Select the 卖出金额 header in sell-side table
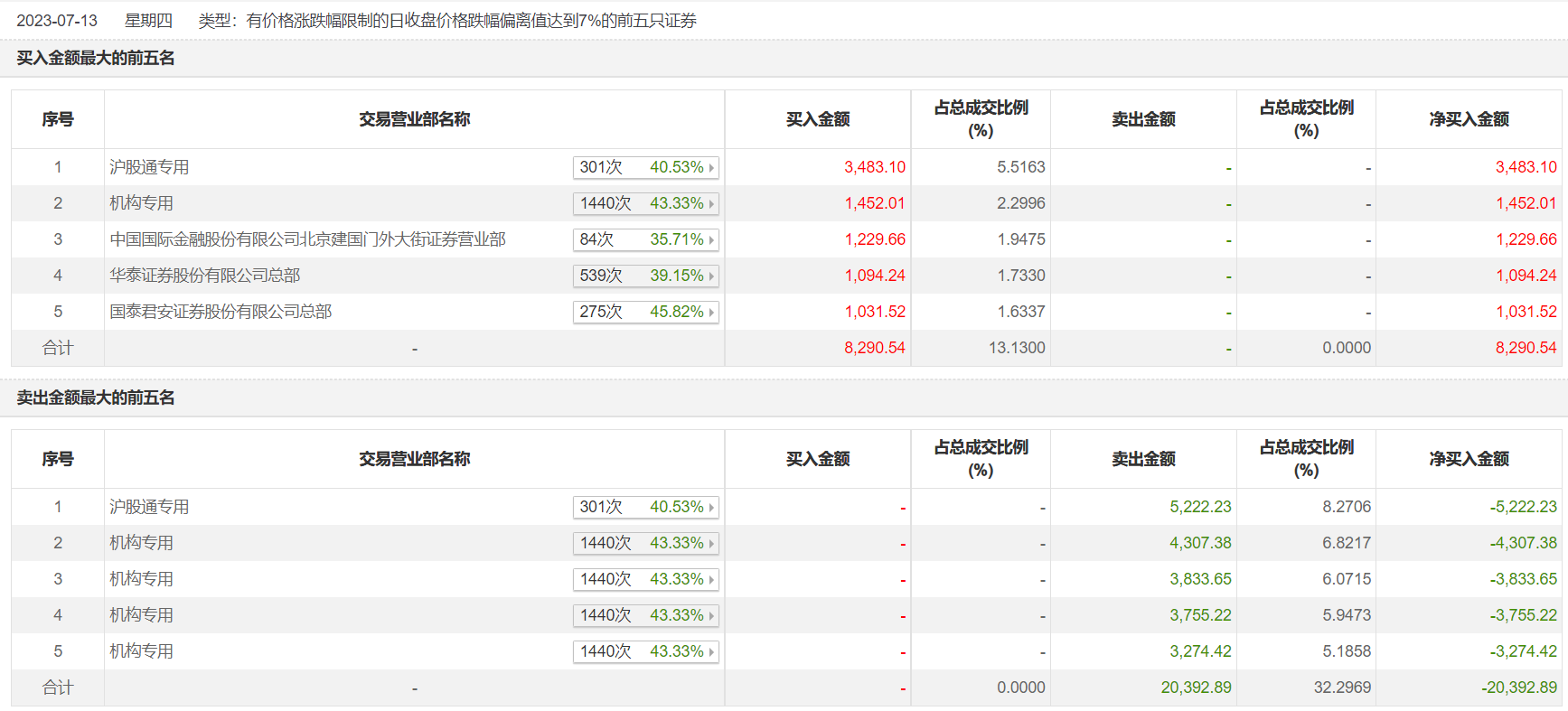Screen dimensions: 1568x711 (1143, 459)
